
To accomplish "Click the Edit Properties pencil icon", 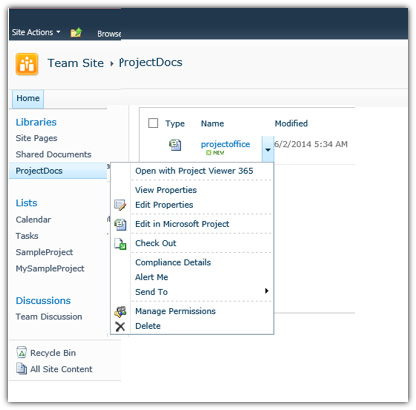I will pyautogui.click(x=120, y=205).
